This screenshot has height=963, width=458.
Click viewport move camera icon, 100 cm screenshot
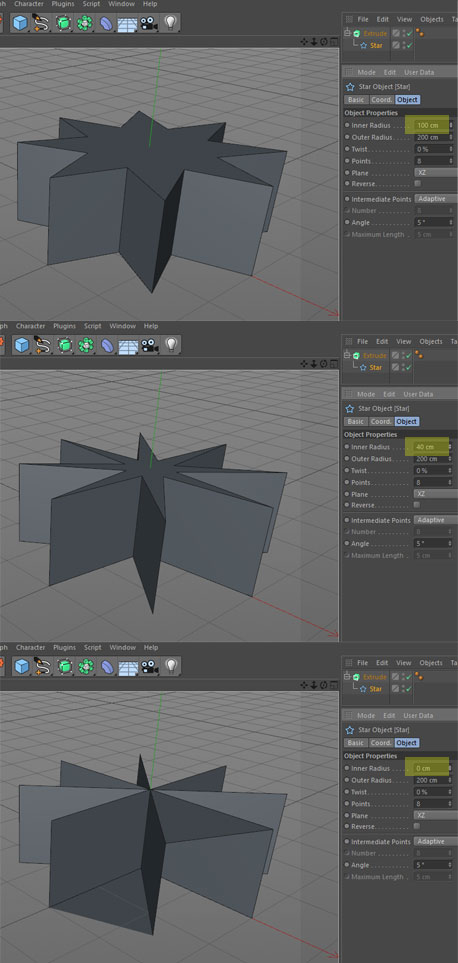[304, 42]
